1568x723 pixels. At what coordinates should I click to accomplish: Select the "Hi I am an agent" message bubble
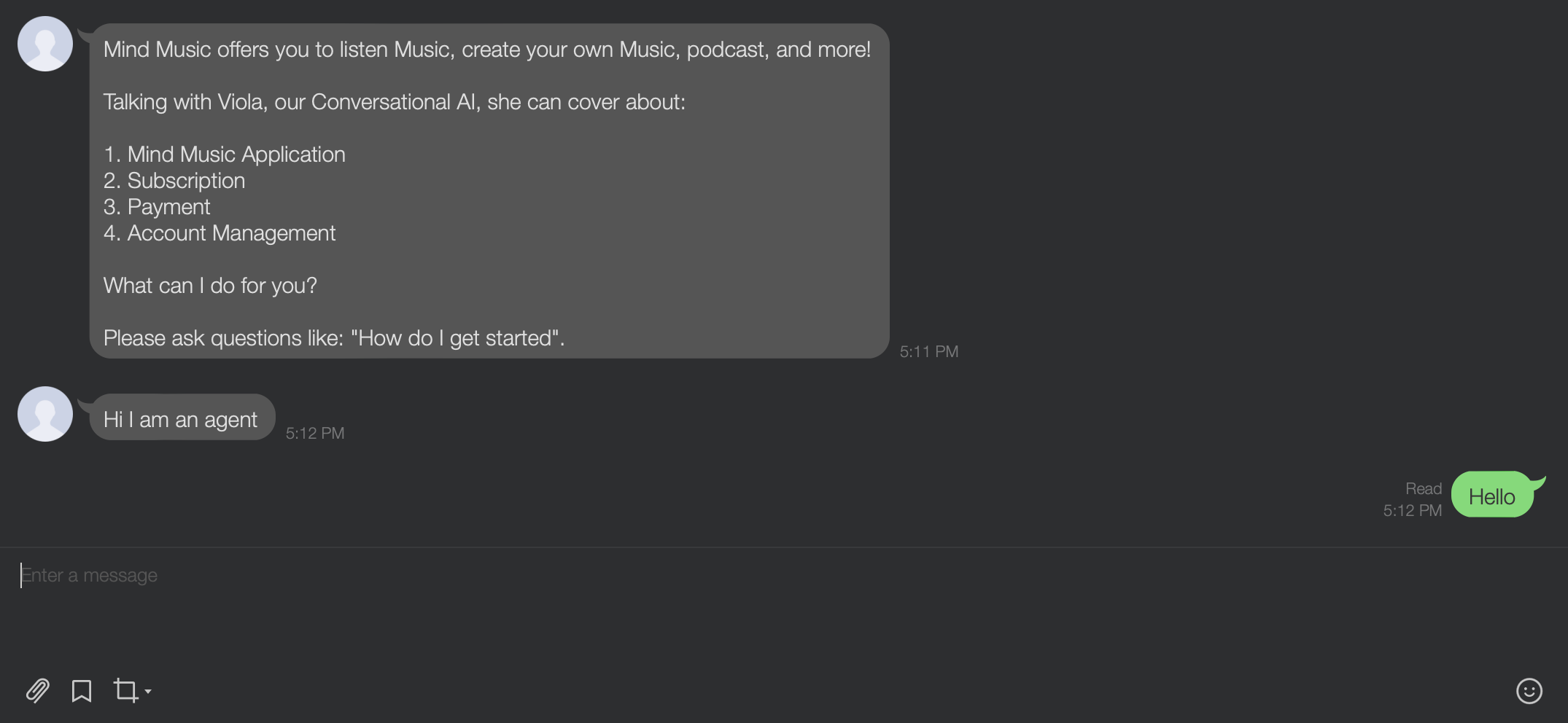[x=181, y=419]
